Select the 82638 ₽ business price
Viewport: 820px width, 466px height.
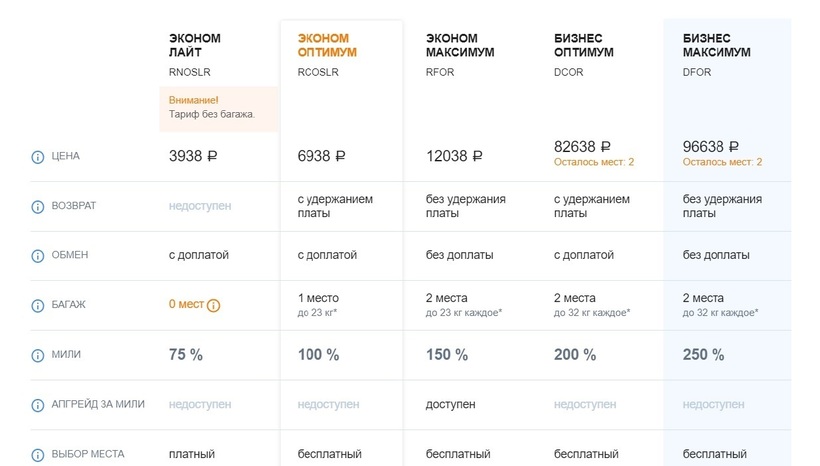tap(582, 146)
